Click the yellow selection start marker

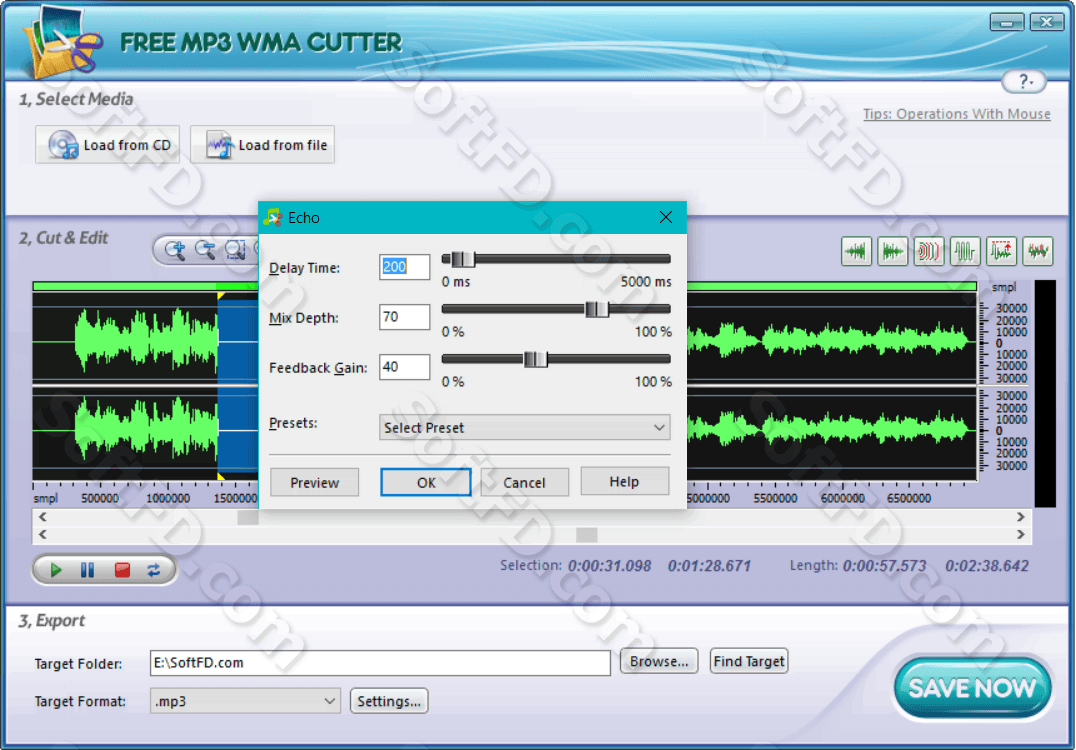click(221, 296)
